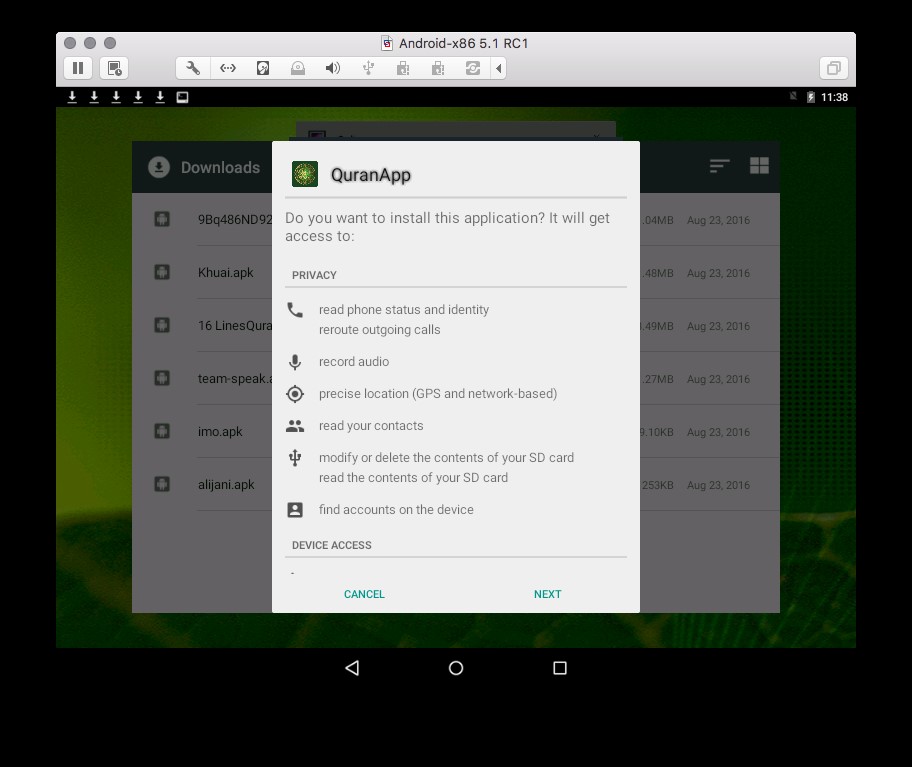Tap NEXT to continue install
Viewport: 912px width, 767px height.
tap(547, 594)
